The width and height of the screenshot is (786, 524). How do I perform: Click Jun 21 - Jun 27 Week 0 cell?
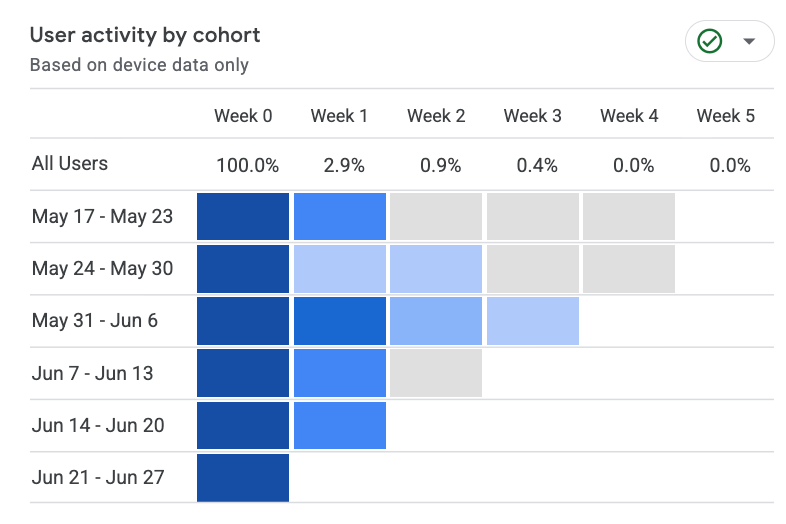(243, 478)
